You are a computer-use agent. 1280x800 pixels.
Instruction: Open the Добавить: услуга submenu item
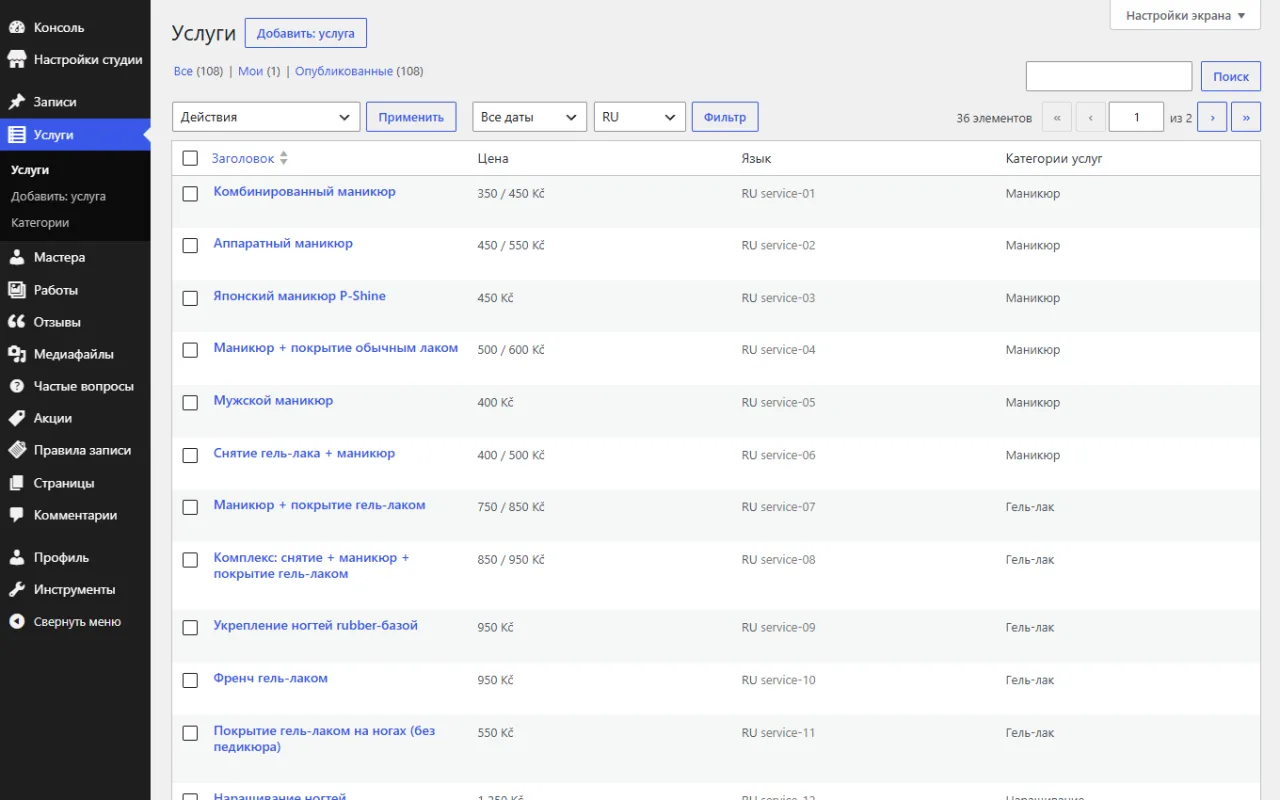(x=58, y=196)
